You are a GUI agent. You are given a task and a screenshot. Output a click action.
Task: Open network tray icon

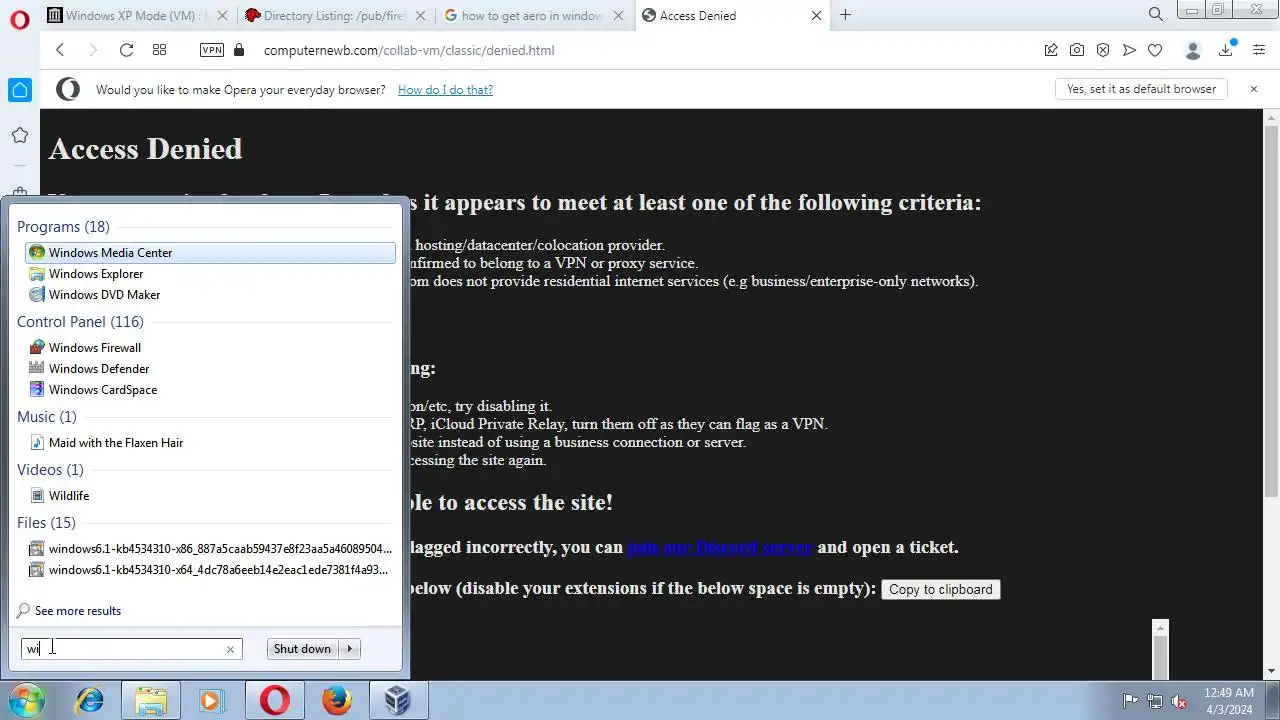[x=1155, y=701]
